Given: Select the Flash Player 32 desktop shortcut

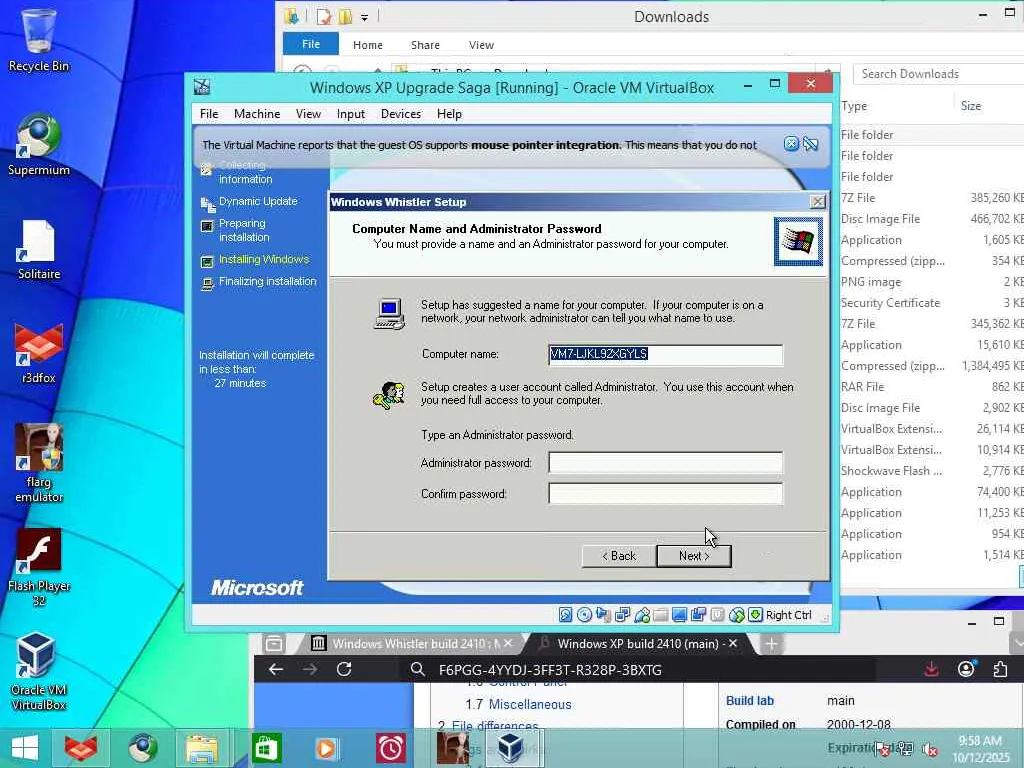Looking at the screenshot, I should click(x=39, y=567).
